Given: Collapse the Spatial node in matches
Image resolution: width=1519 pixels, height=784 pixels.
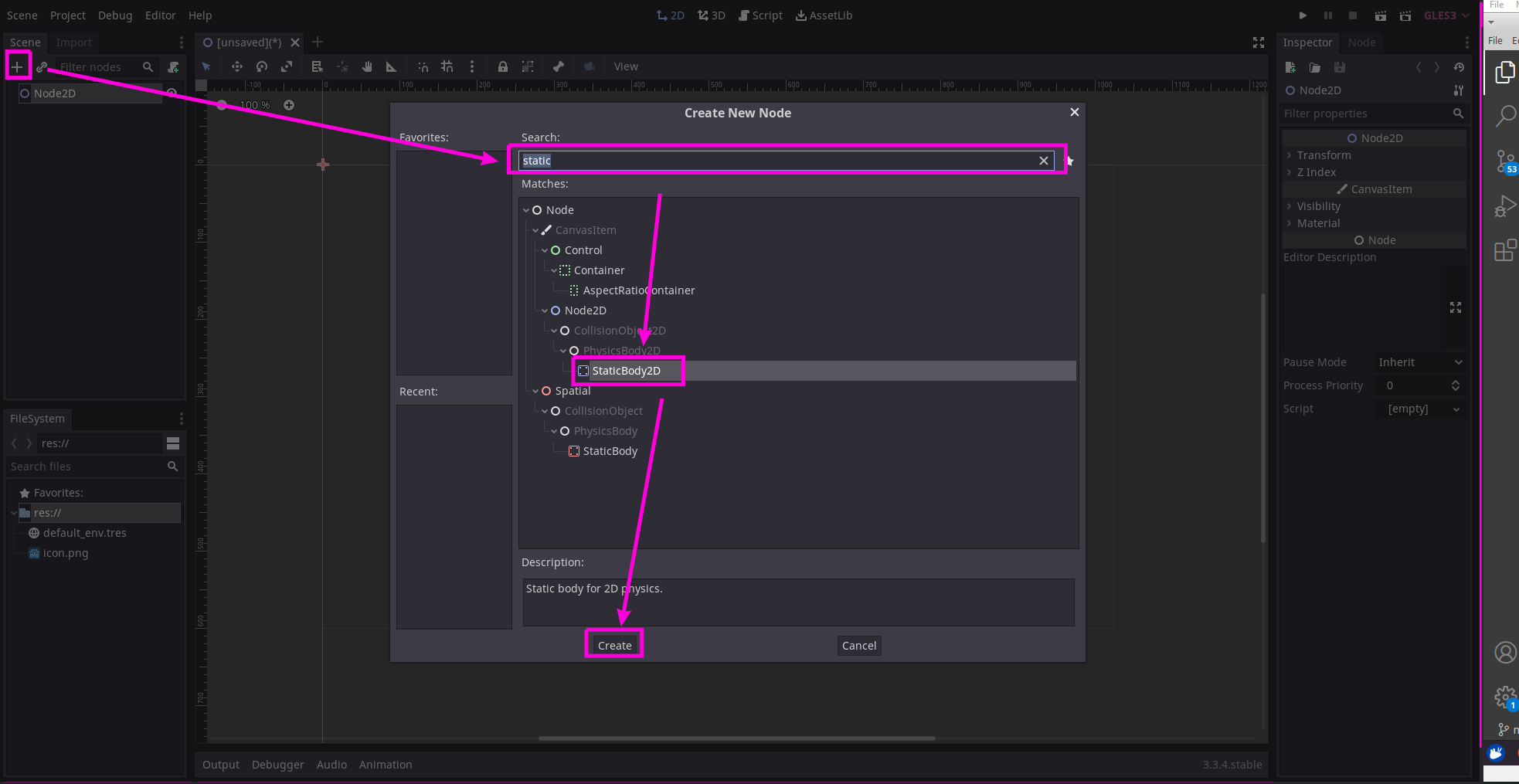Looking at the screenshot, I should (x=535, y=391).
